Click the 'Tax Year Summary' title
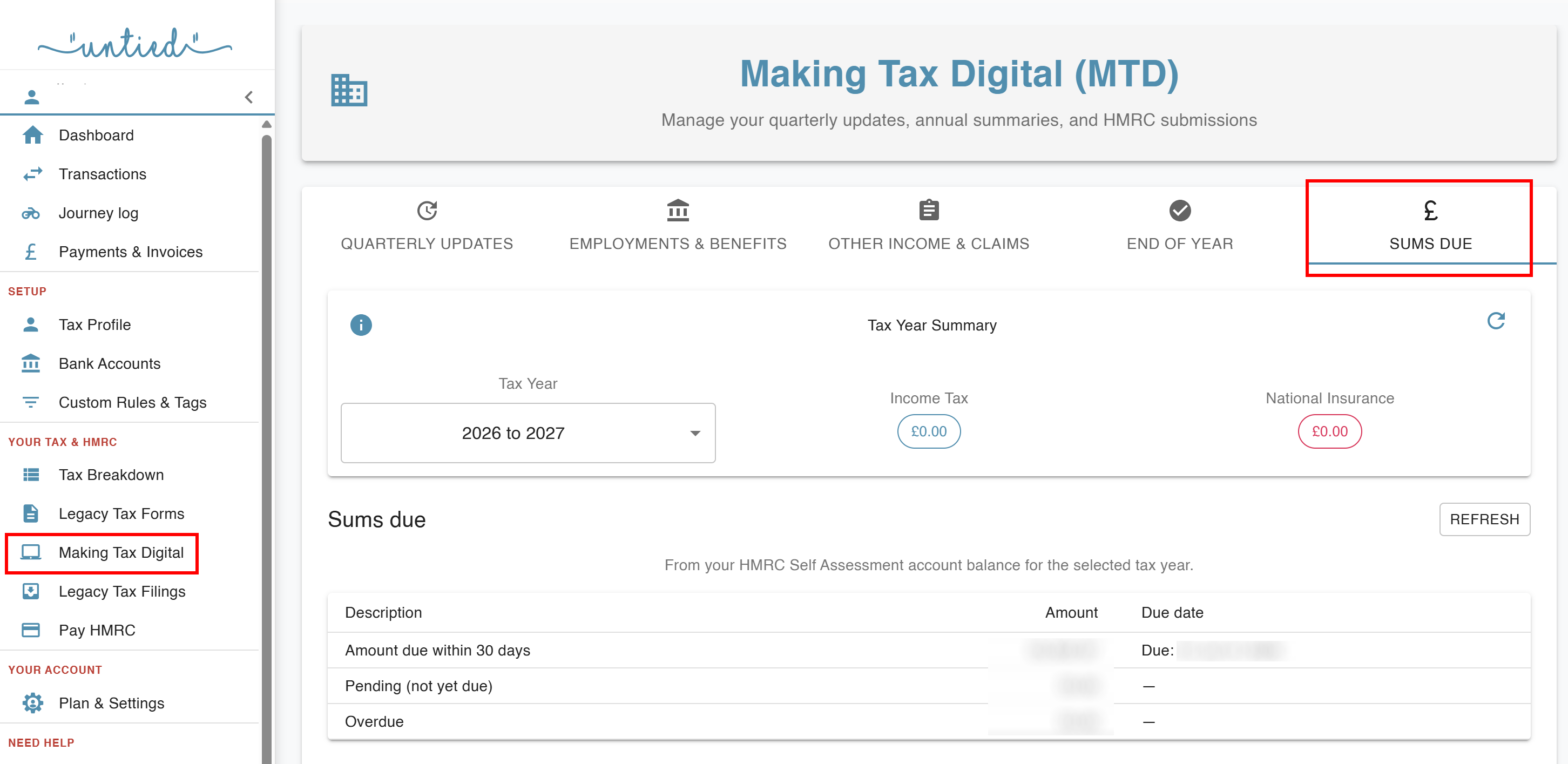Viewport: 1568px width, 764px height. pos(931,325)
